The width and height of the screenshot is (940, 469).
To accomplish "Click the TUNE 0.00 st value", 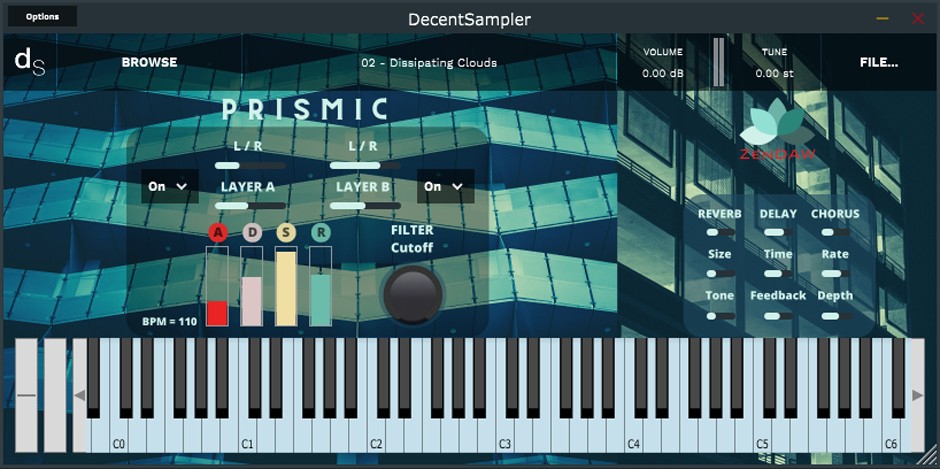I will click(x=775, y=74).
